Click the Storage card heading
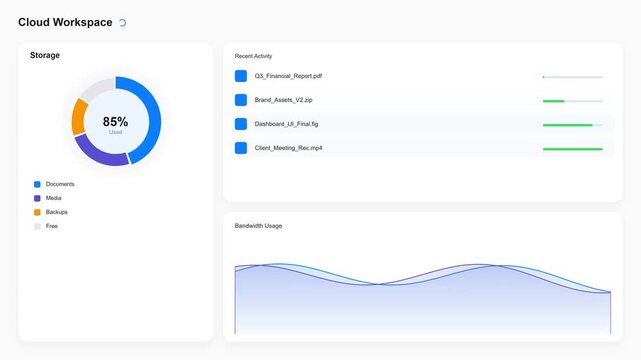Viewport: 641px width, 360px height. (45, 55)
